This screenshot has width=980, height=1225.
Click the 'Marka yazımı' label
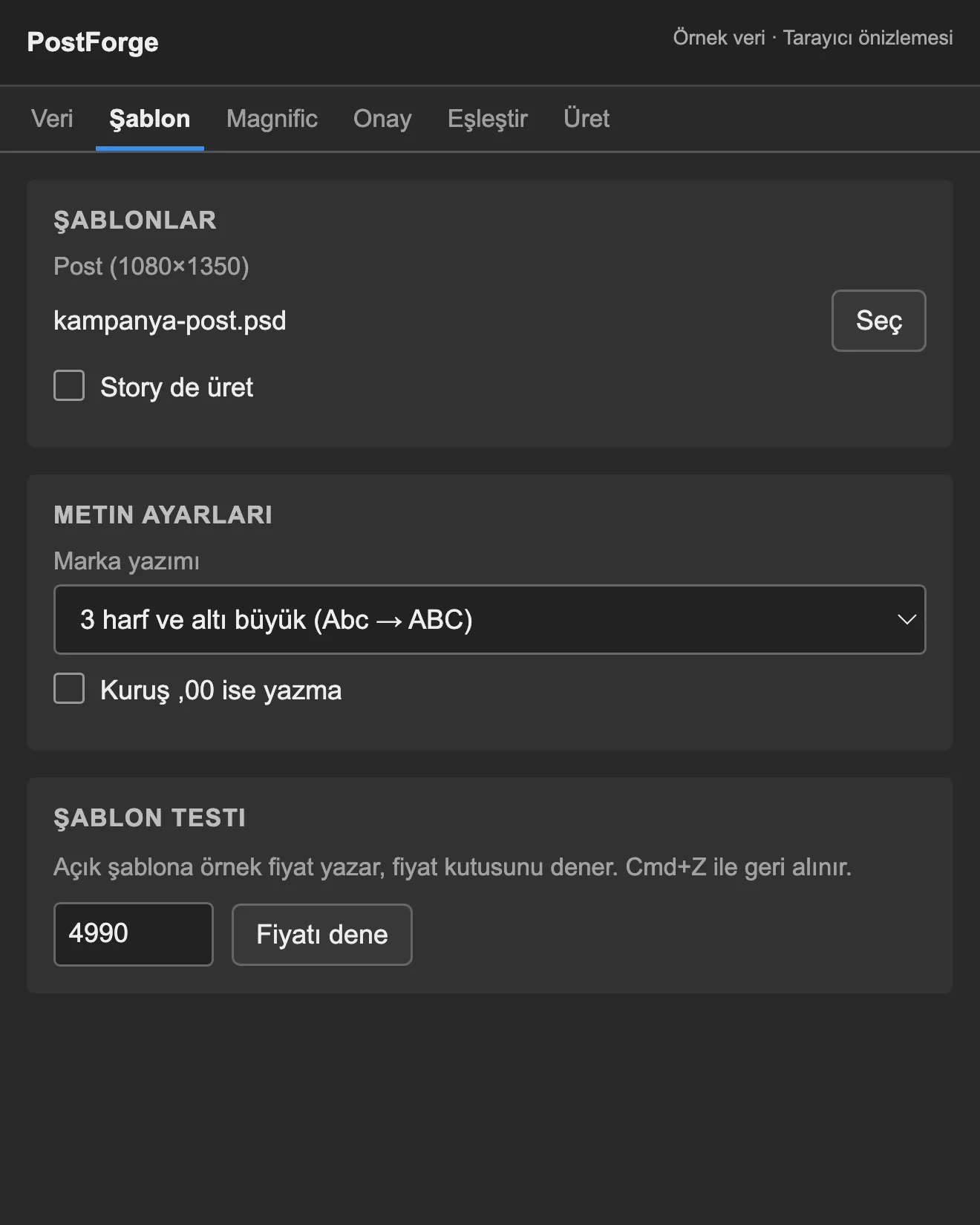click(127, 561)
